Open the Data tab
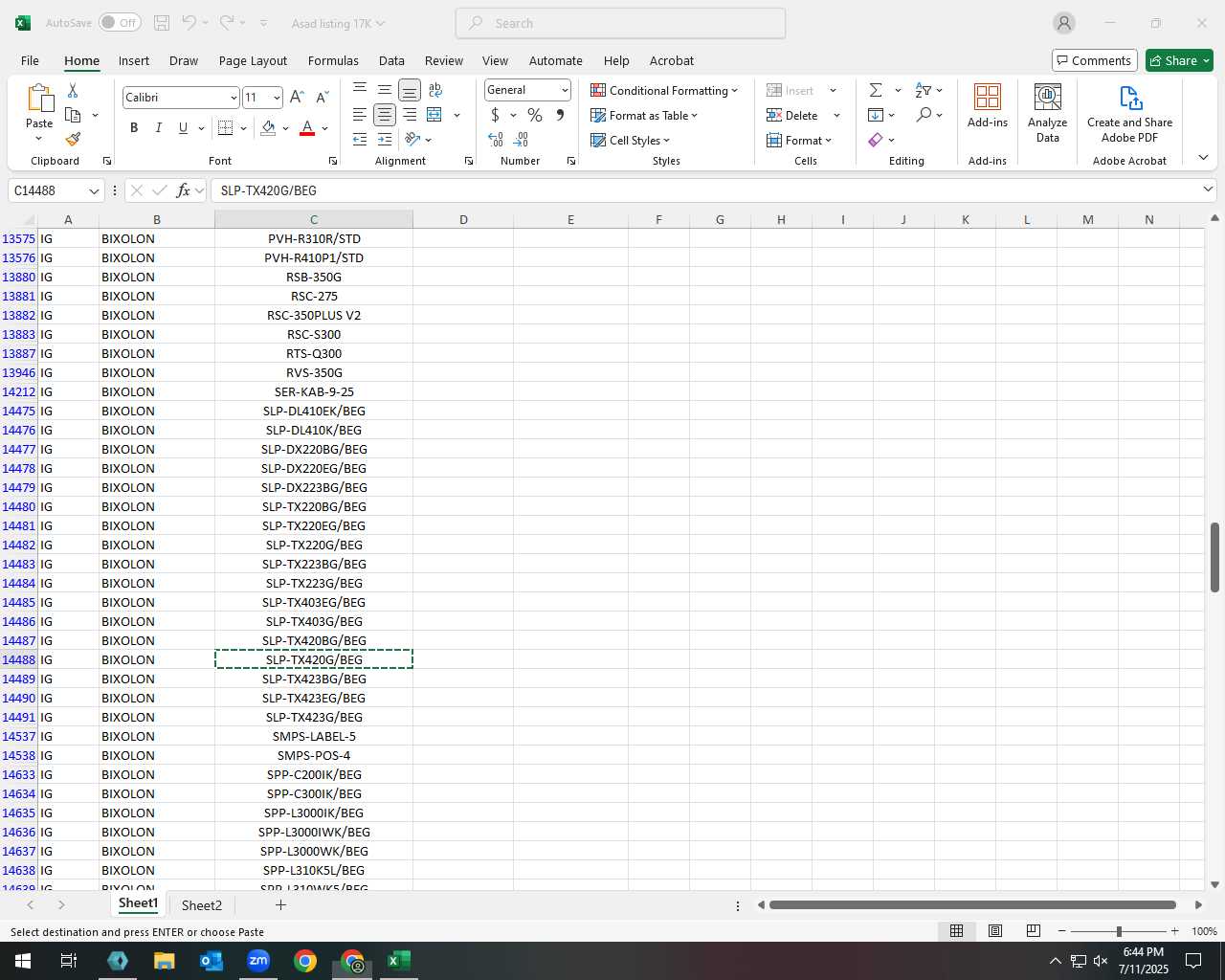 click(391, 60)
